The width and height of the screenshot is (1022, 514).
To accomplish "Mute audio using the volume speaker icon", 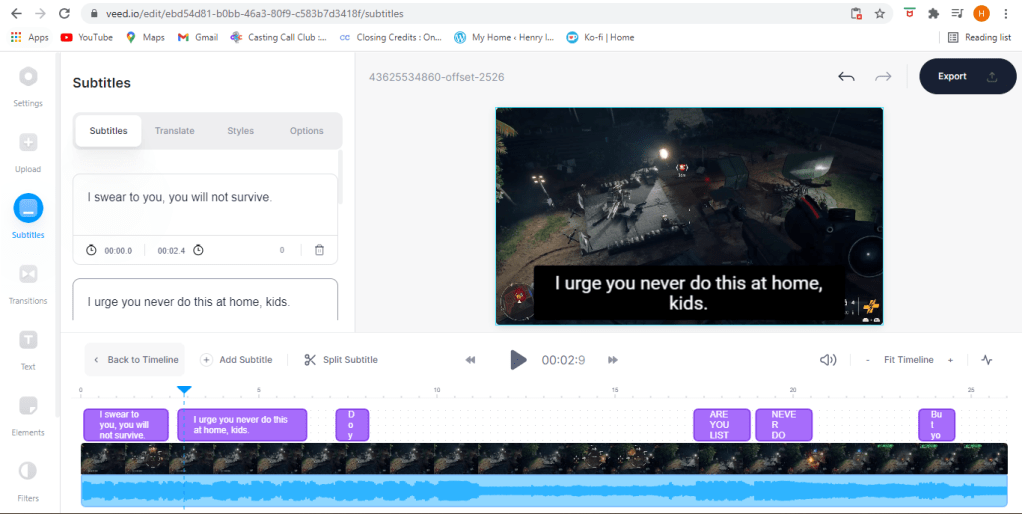I will click(x=828, y=360).
